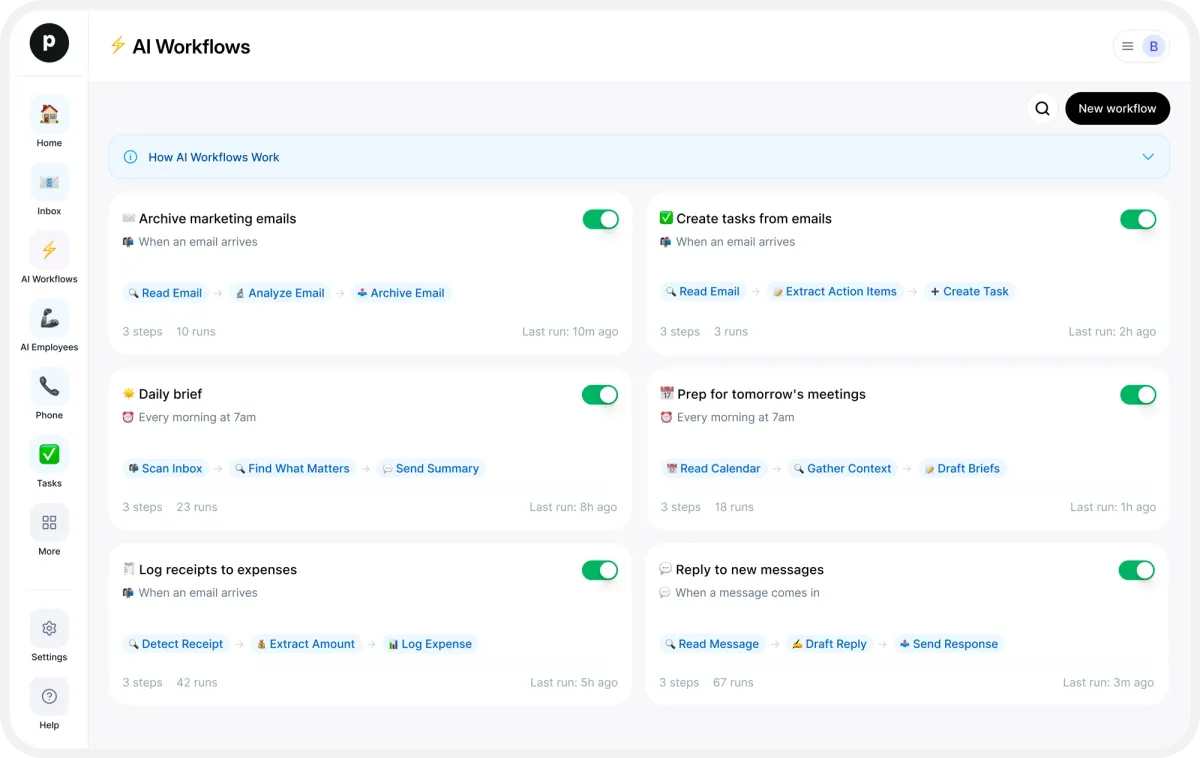Click "Last run: 10m ago" text
1200x758 pixels.
[x=570, y=332]
